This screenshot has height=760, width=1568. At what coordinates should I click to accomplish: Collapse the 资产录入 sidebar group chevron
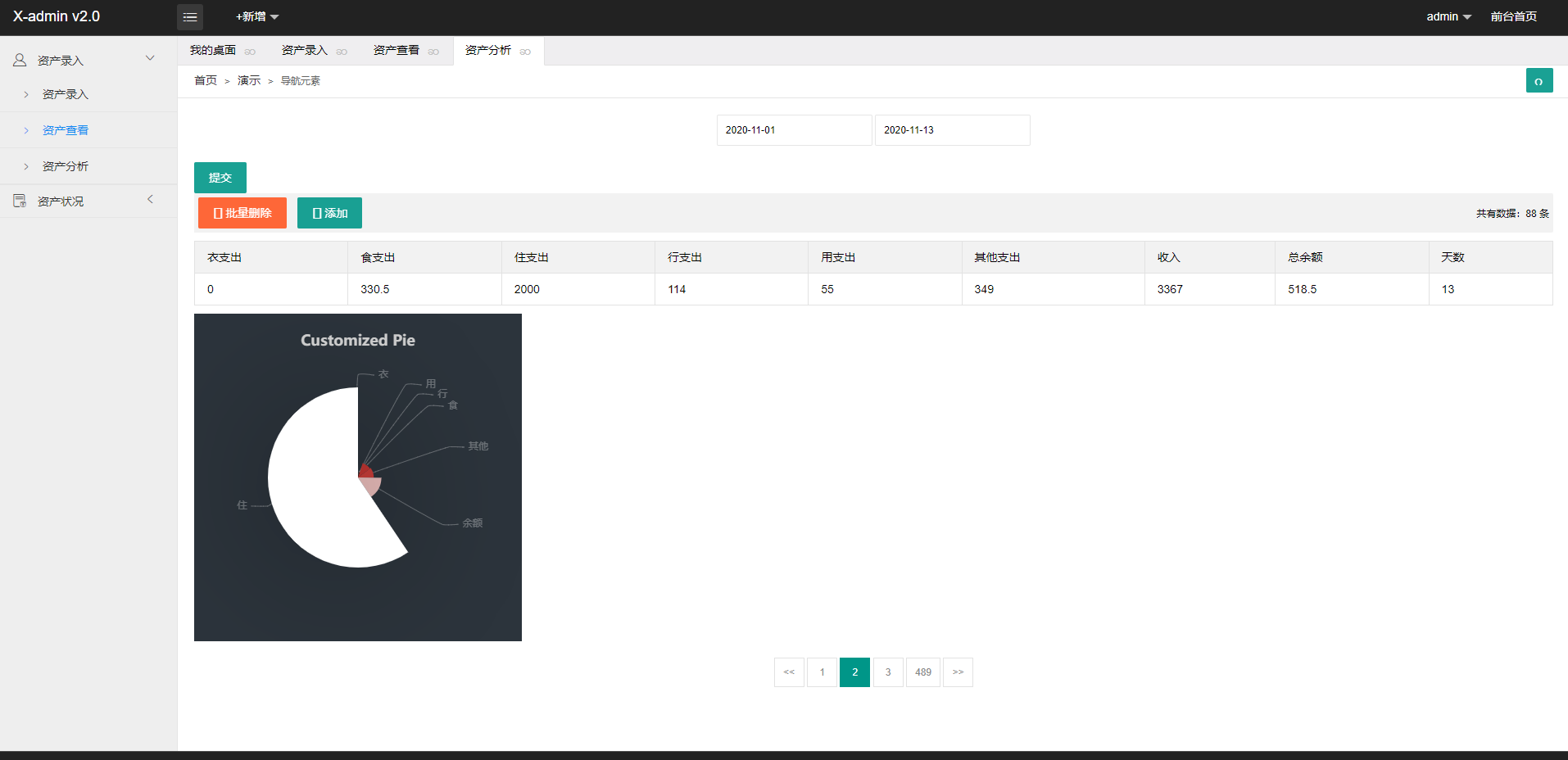click(x=150, y=58)
